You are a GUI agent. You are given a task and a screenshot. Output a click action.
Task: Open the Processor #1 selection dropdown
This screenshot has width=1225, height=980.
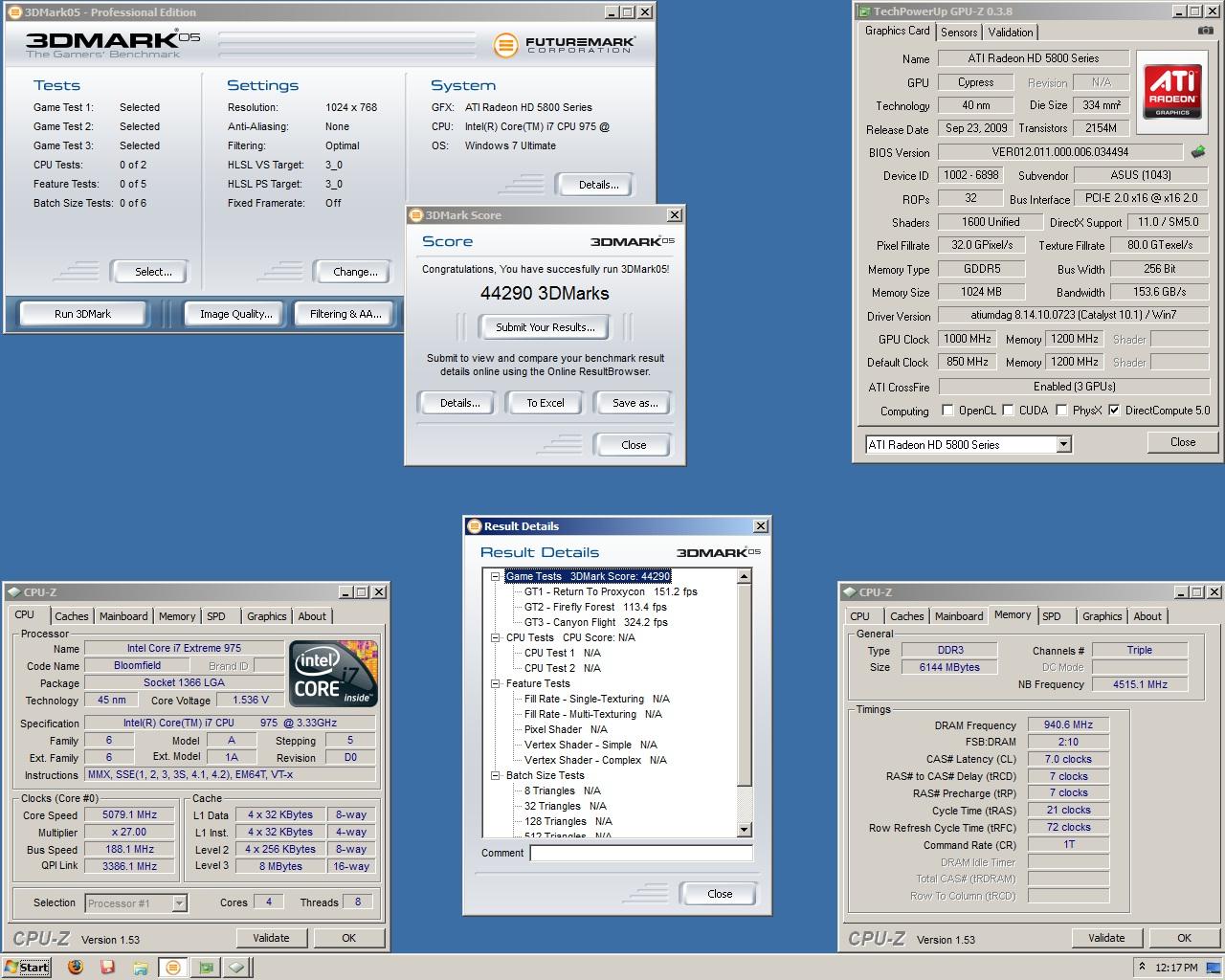[x=179, y=902]
